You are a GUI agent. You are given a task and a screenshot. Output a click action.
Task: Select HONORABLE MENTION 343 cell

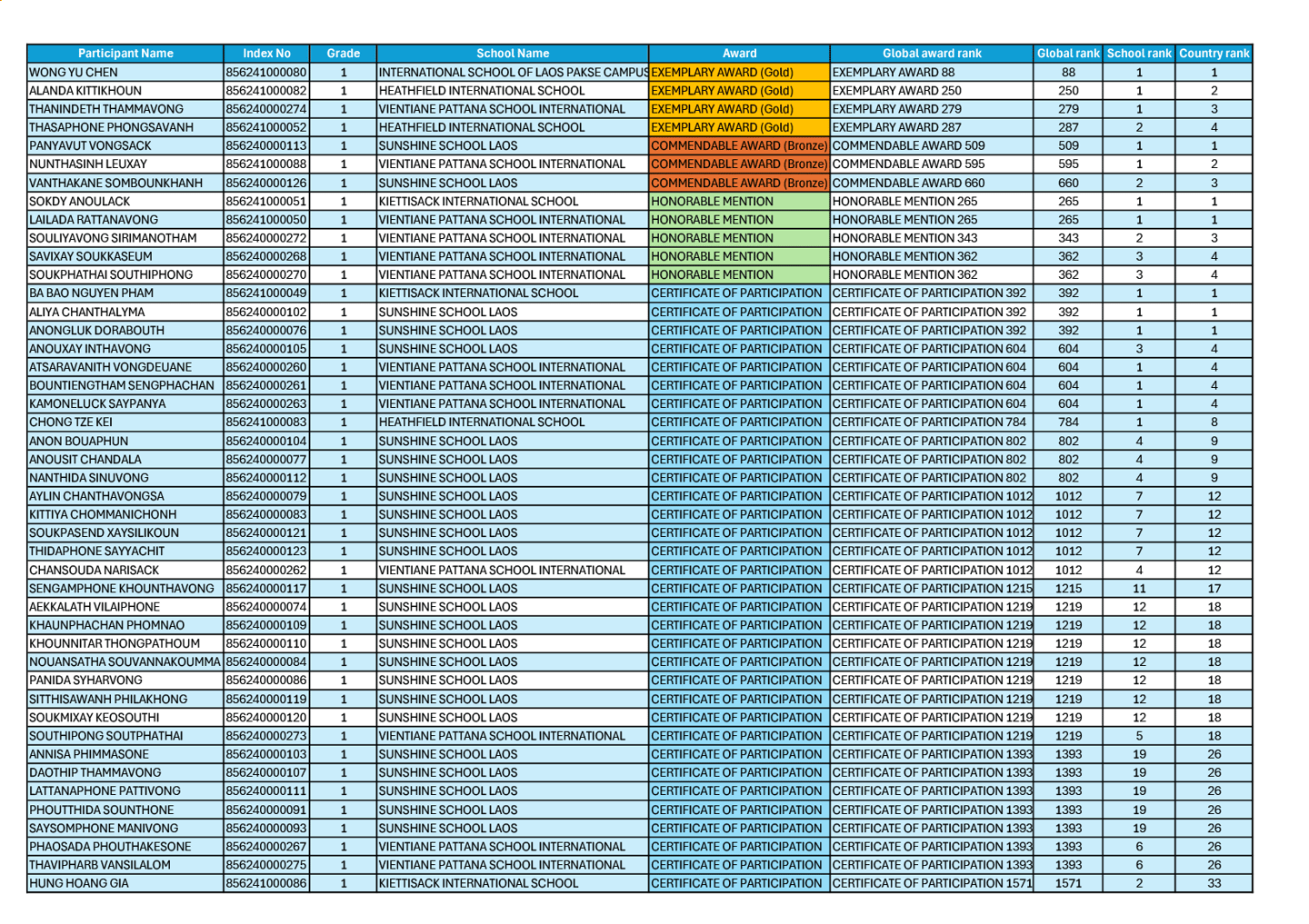(x=932, y=238)
